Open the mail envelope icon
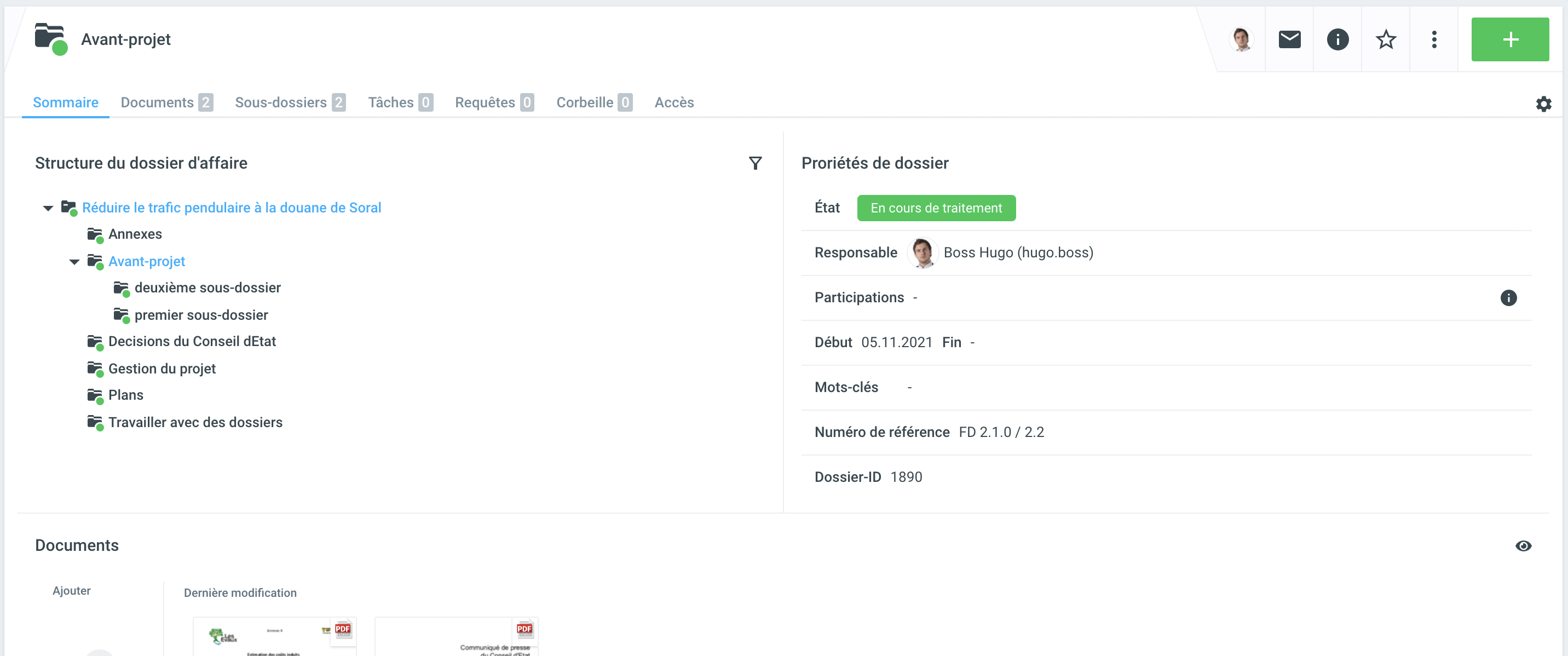 1289,39
